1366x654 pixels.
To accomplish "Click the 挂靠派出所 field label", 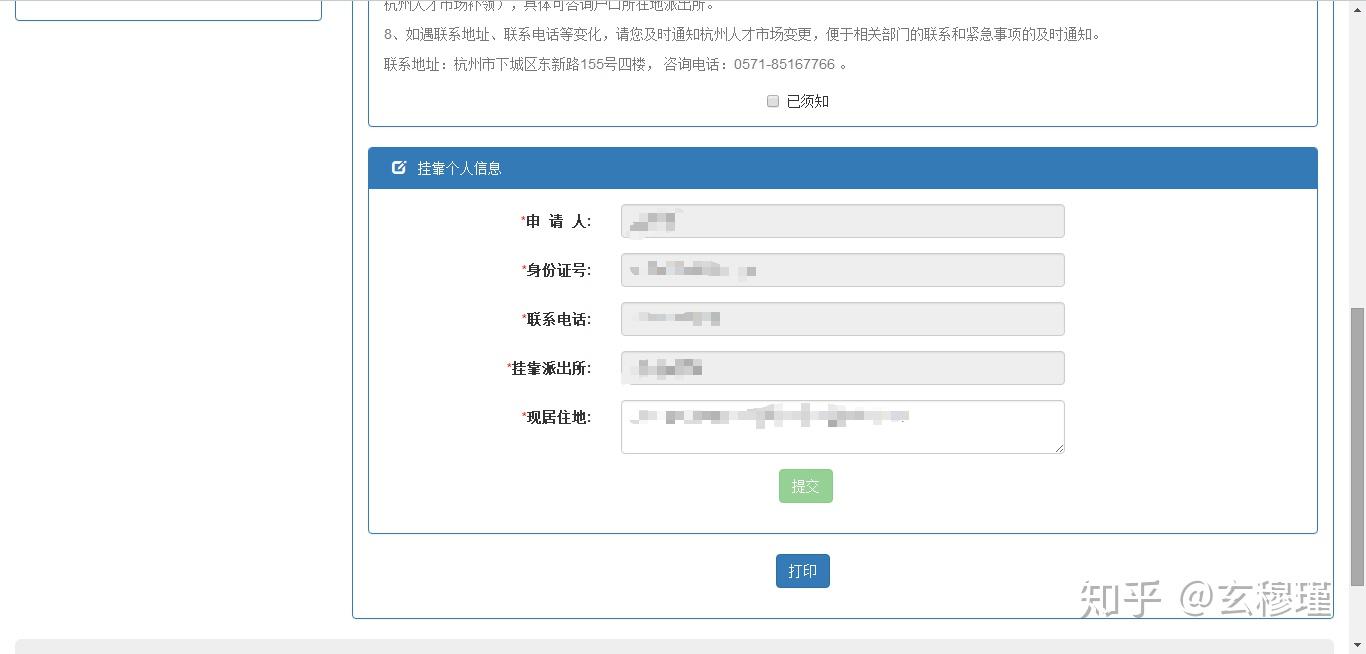I will [549, 368].
